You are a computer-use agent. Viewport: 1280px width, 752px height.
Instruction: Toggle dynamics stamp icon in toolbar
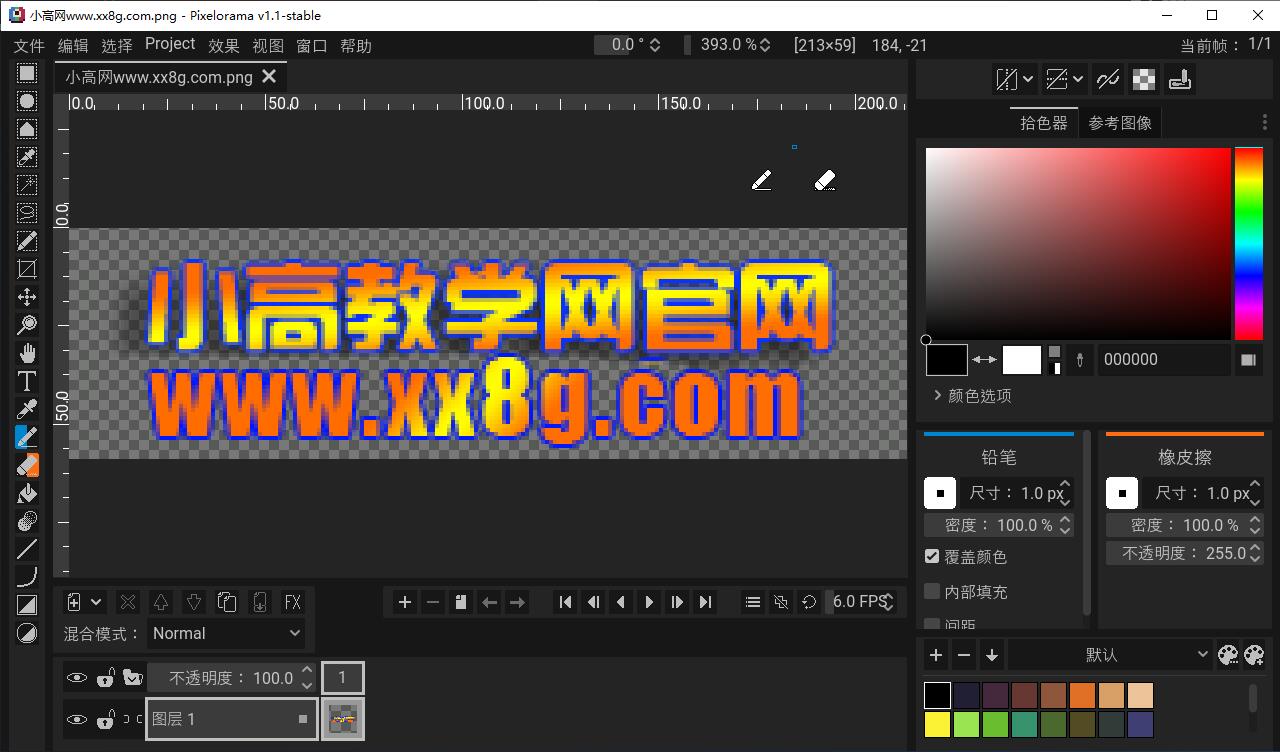1181,80
